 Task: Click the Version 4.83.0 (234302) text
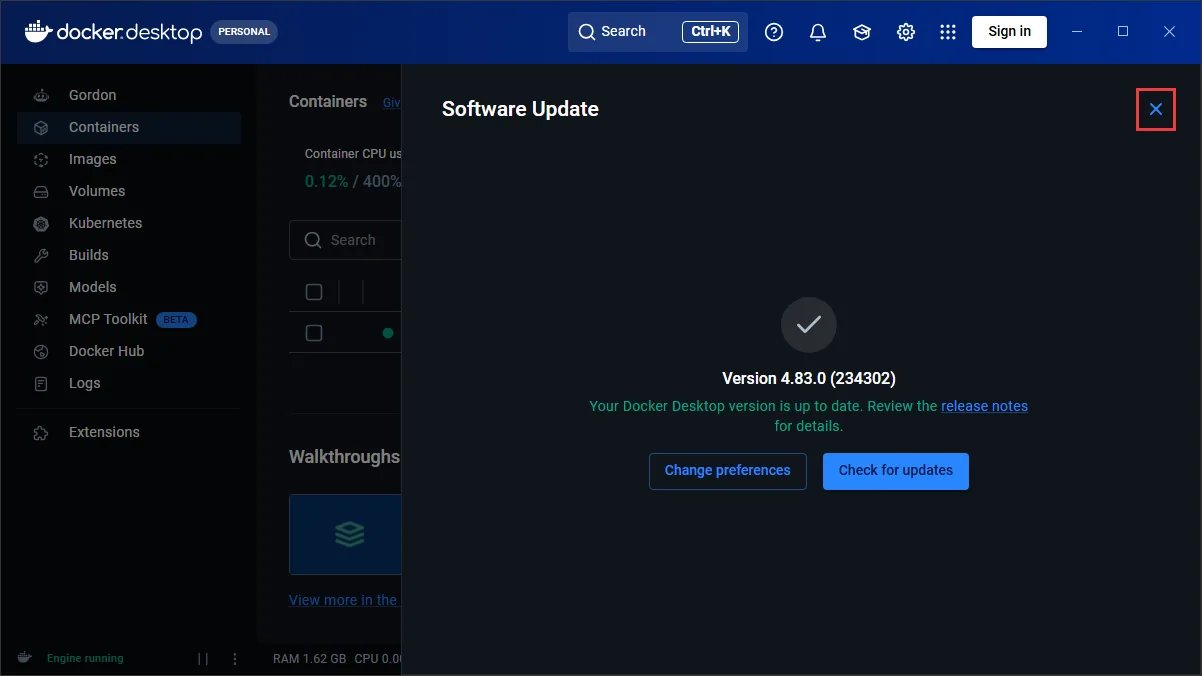tap(809, 379)
